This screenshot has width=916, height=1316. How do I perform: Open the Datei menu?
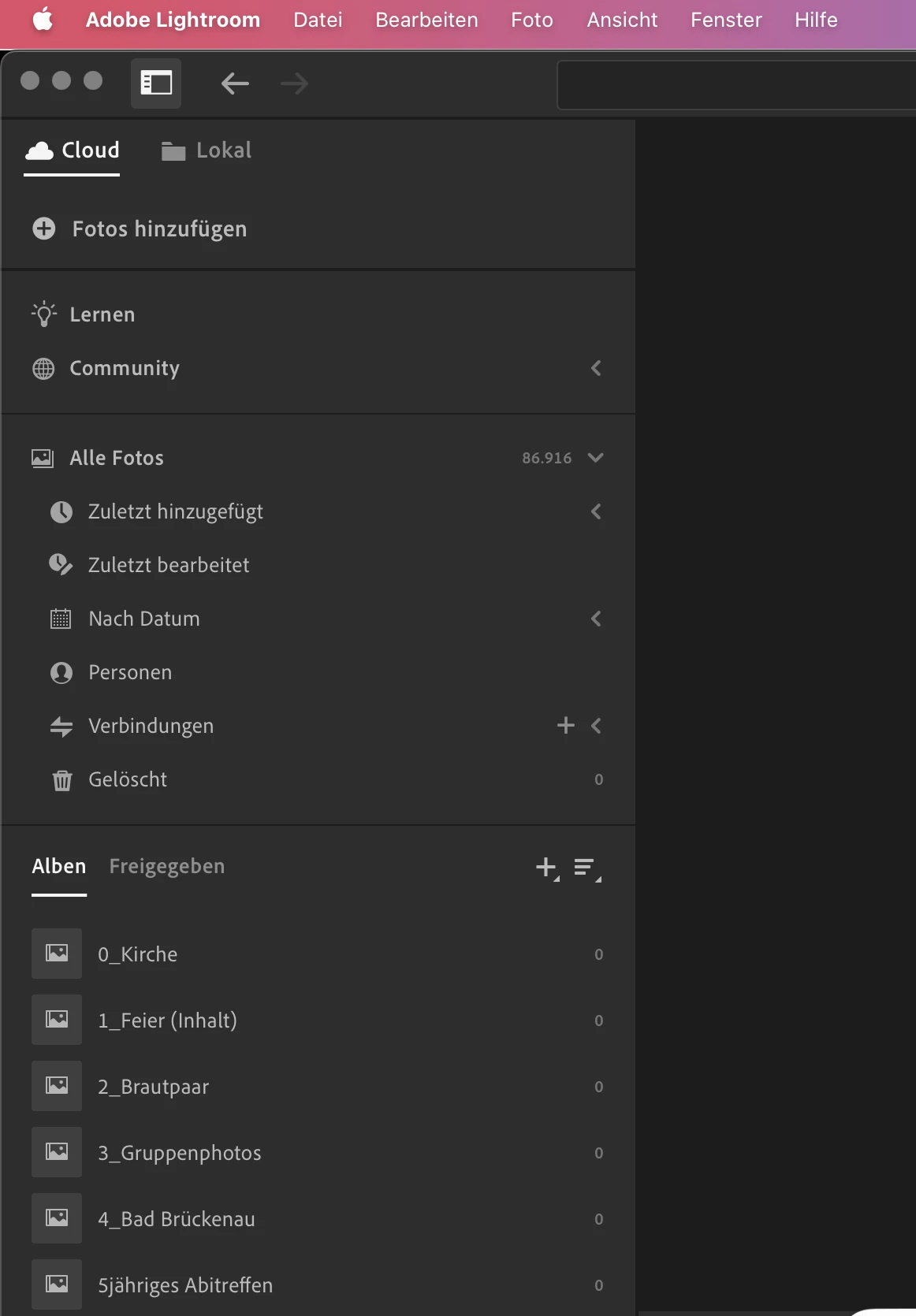tap(318, 20)
